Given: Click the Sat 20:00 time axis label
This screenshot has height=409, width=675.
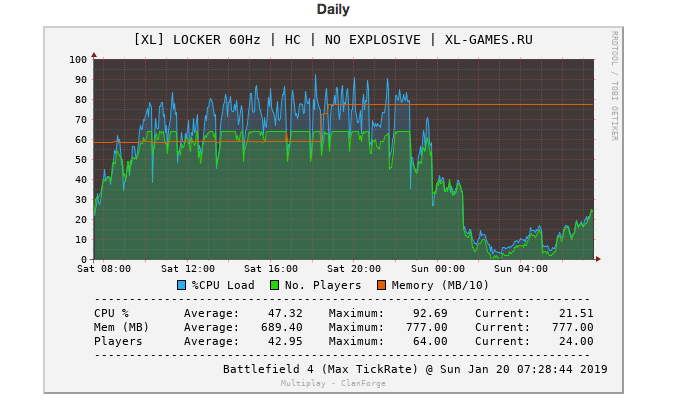Looking at the screenshot, I should (x=354, y=269).
